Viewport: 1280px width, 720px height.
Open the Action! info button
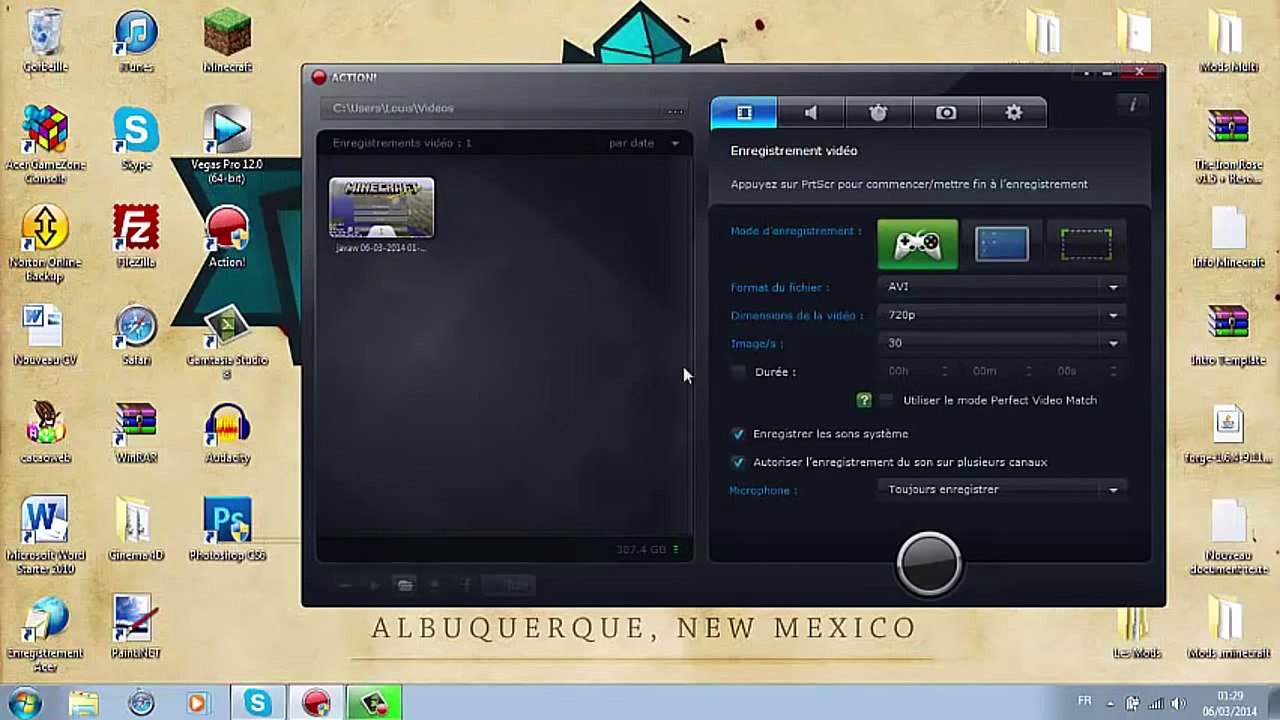point(1132,105)
